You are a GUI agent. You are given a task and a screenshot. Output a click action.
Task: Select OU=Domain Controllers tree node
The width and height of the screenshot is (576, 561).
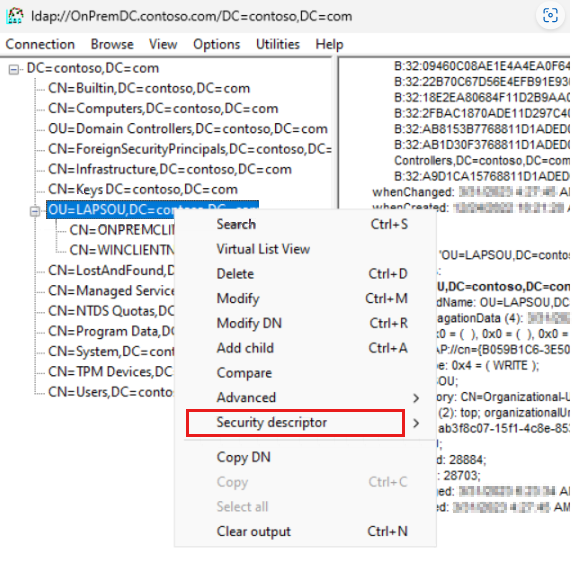188,129
